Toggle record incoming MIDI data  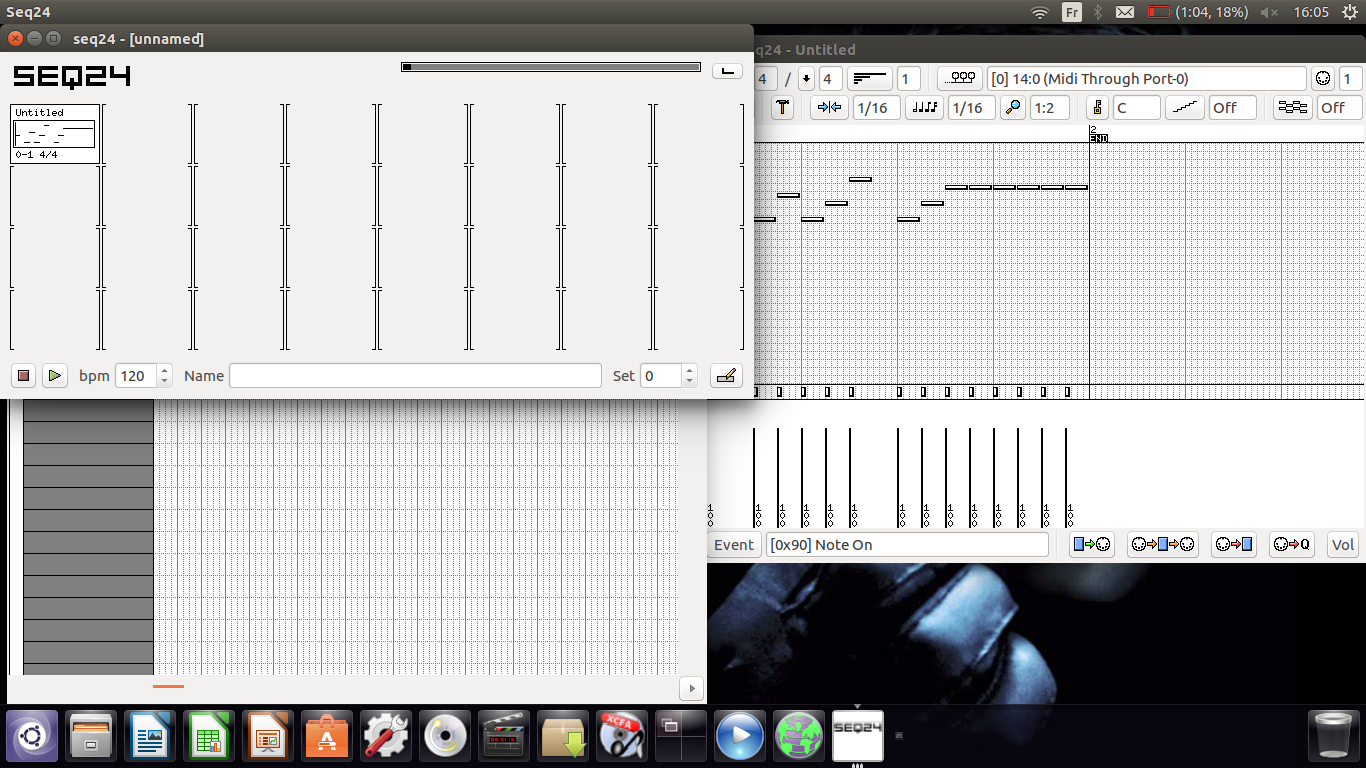[x=1233, y=545]
